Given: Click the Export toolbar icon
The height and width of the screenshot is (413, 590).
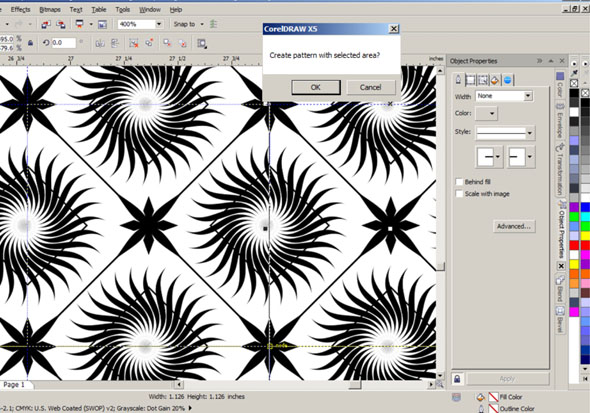Looking at the screenshot, I should click(60, 24).
